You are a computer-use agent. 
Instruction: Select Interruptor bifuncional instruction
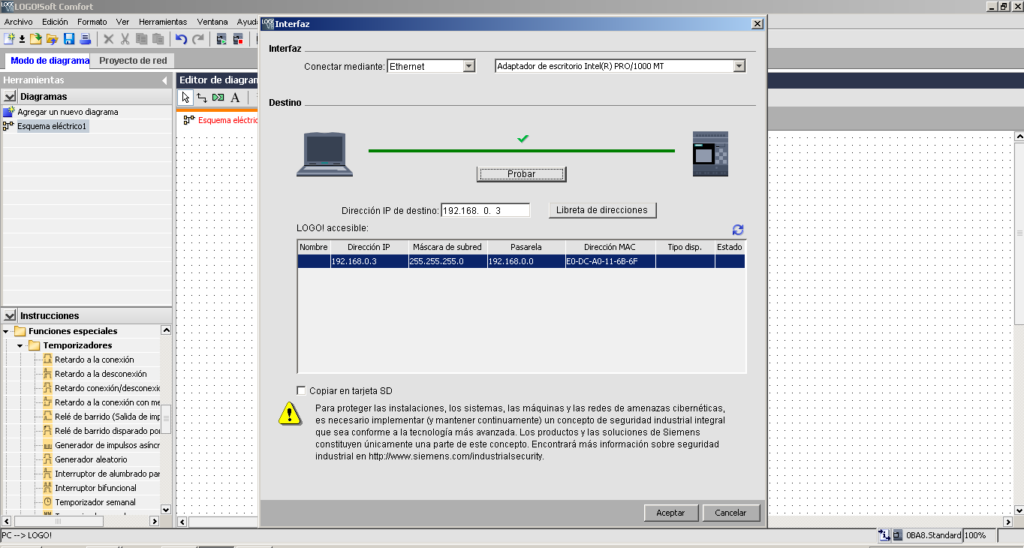click(89, 488)
